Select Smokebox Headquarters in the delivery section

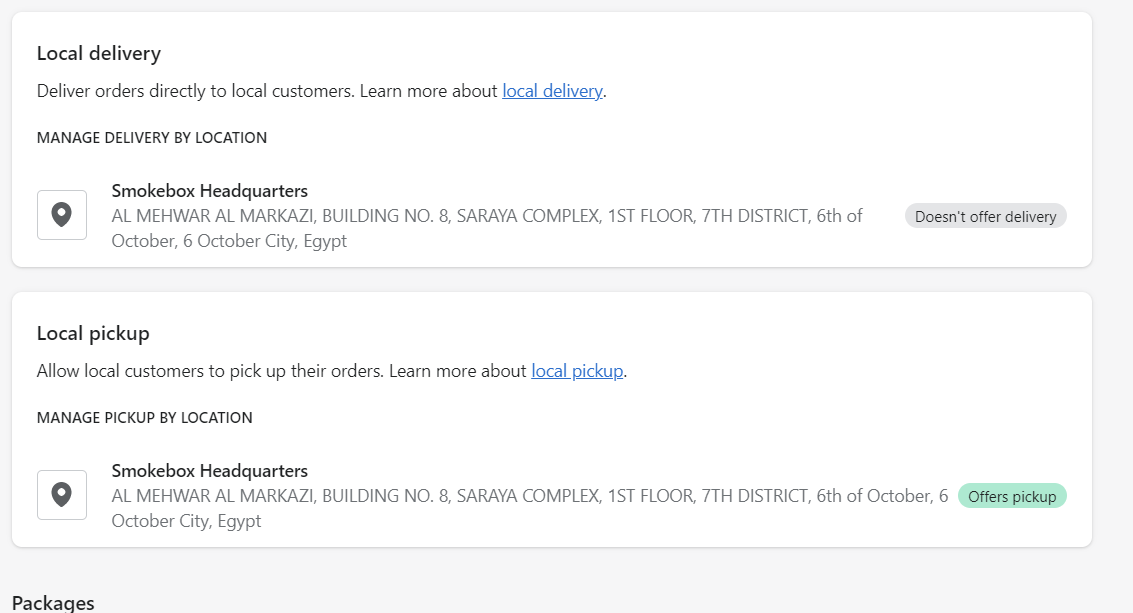(209, 191)
